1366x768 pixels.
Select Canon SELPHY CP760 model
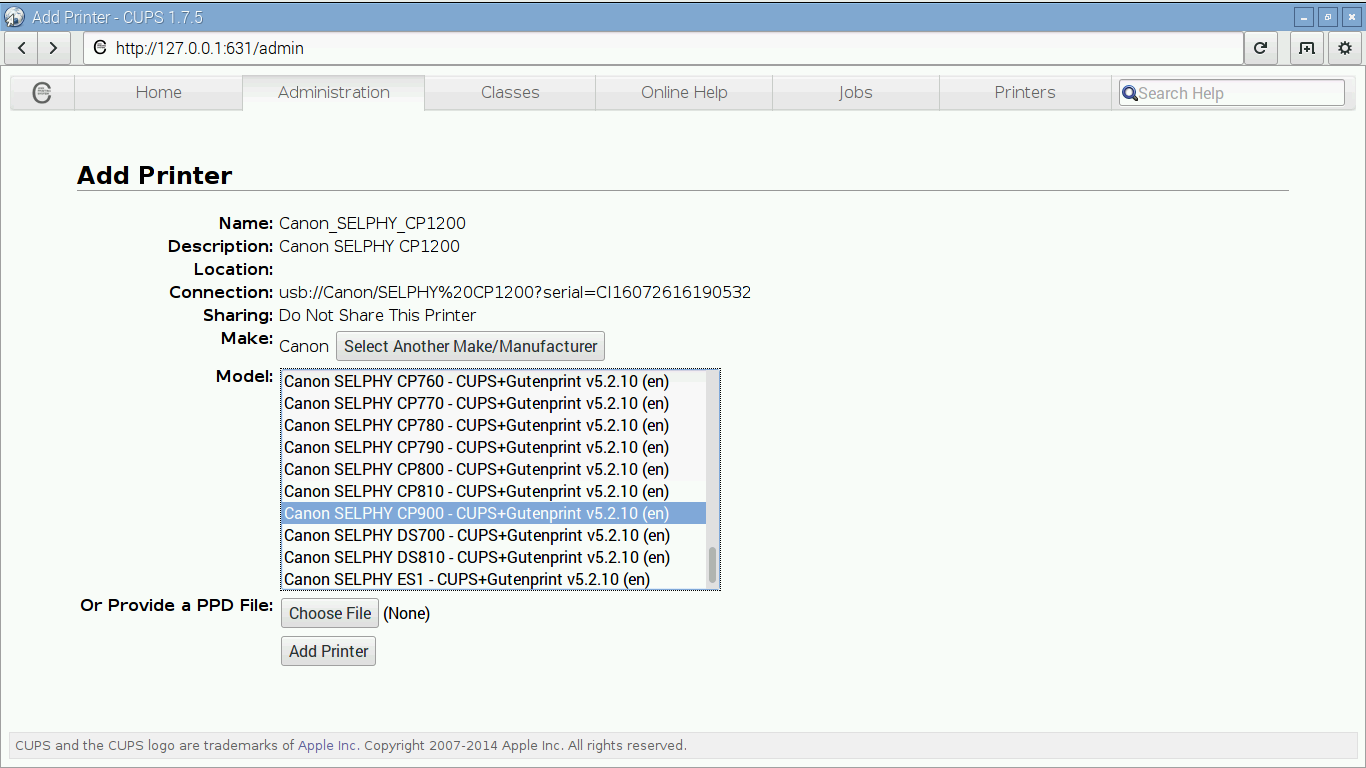point(493,381)
